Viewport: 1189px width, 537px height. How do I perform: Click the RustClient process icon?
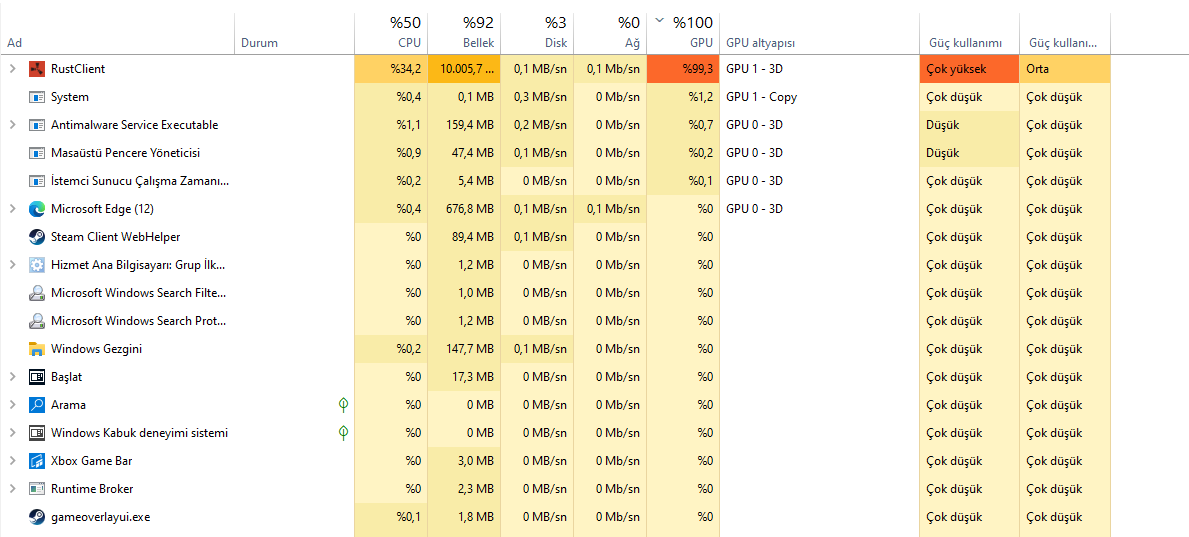click(36, 69)
